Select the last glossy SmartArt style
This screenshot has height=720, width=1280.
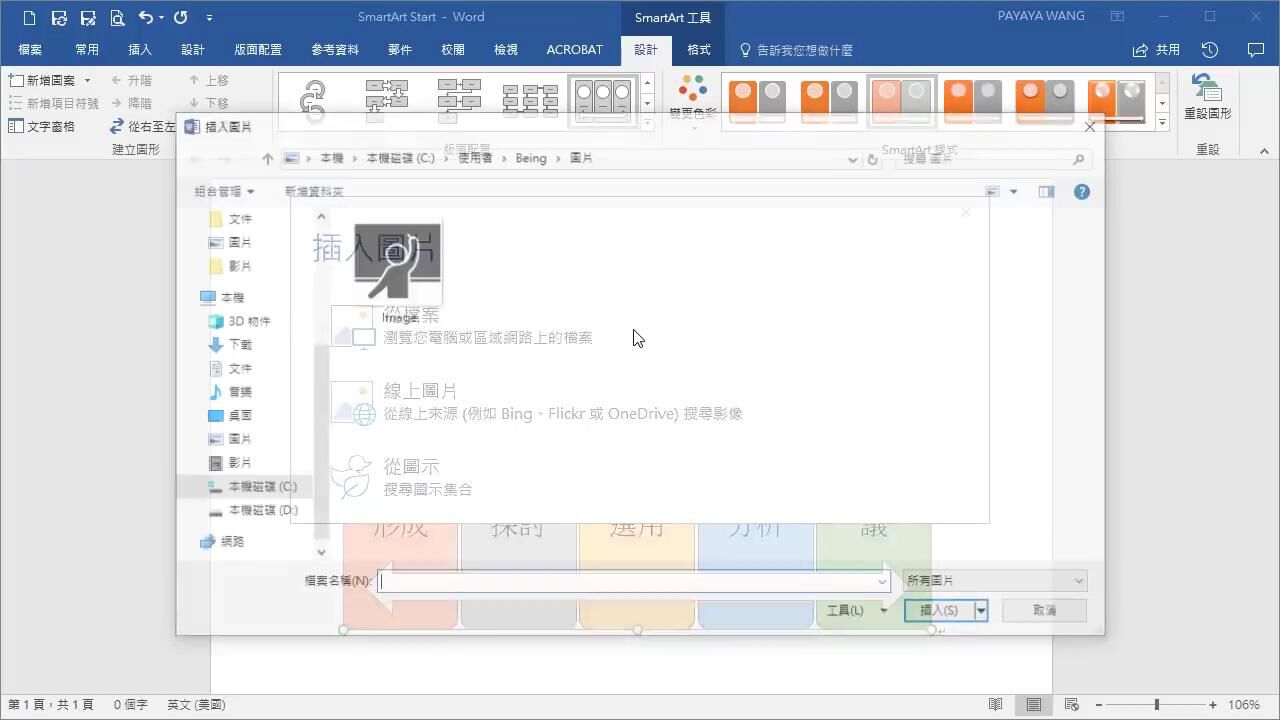tap(1118, 100)
